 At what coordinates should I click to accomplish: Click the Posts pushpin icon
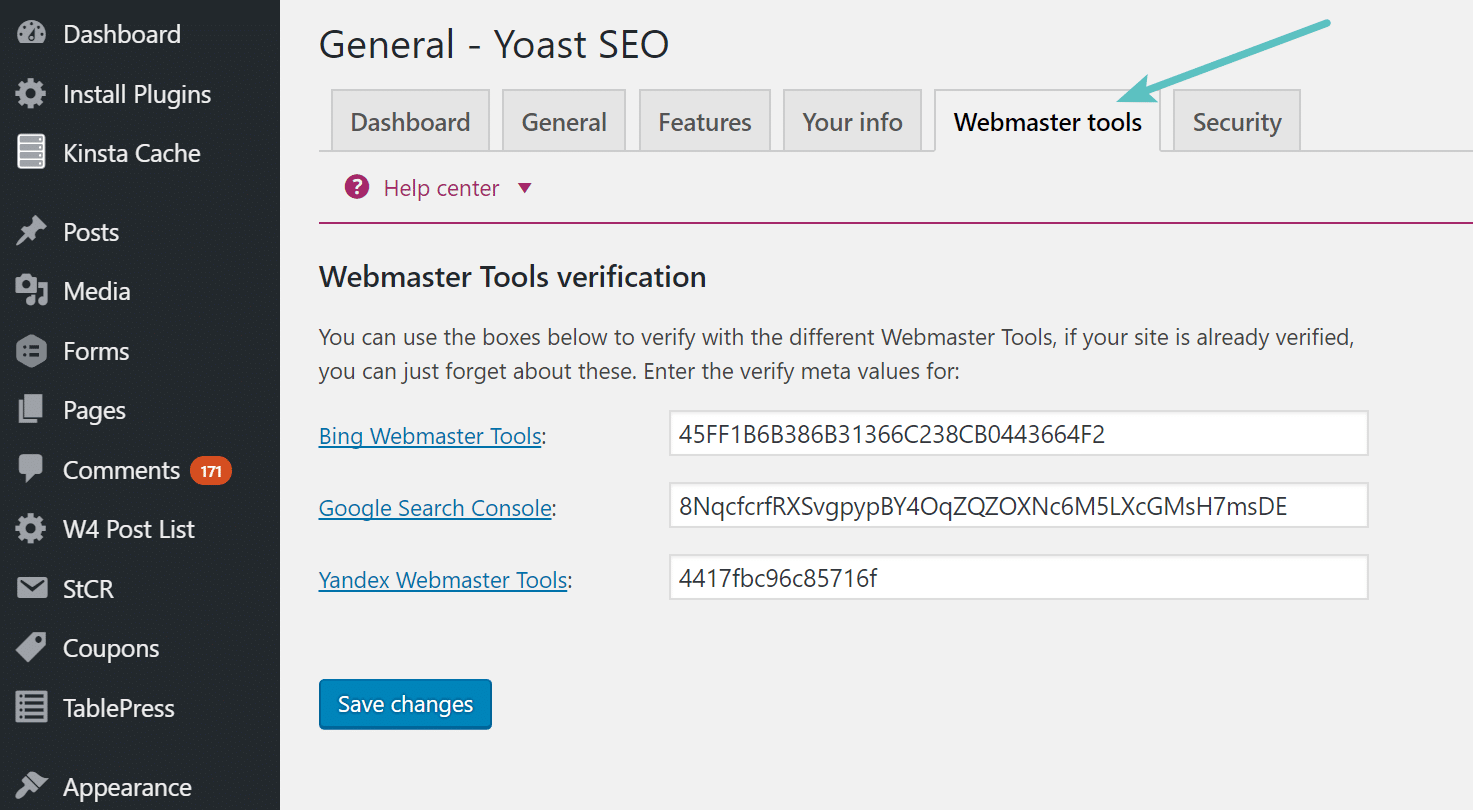click(x=31, y=232)
